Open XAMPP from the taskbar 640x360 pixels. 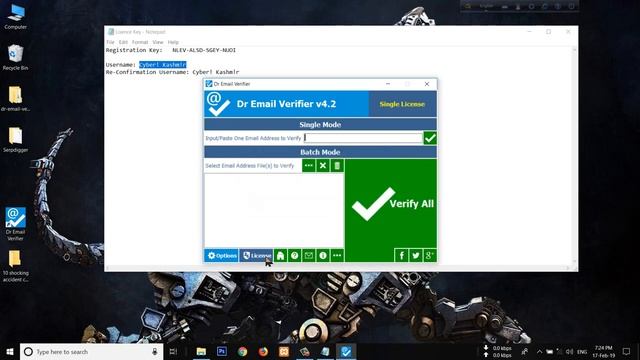(x=284, y=351)
